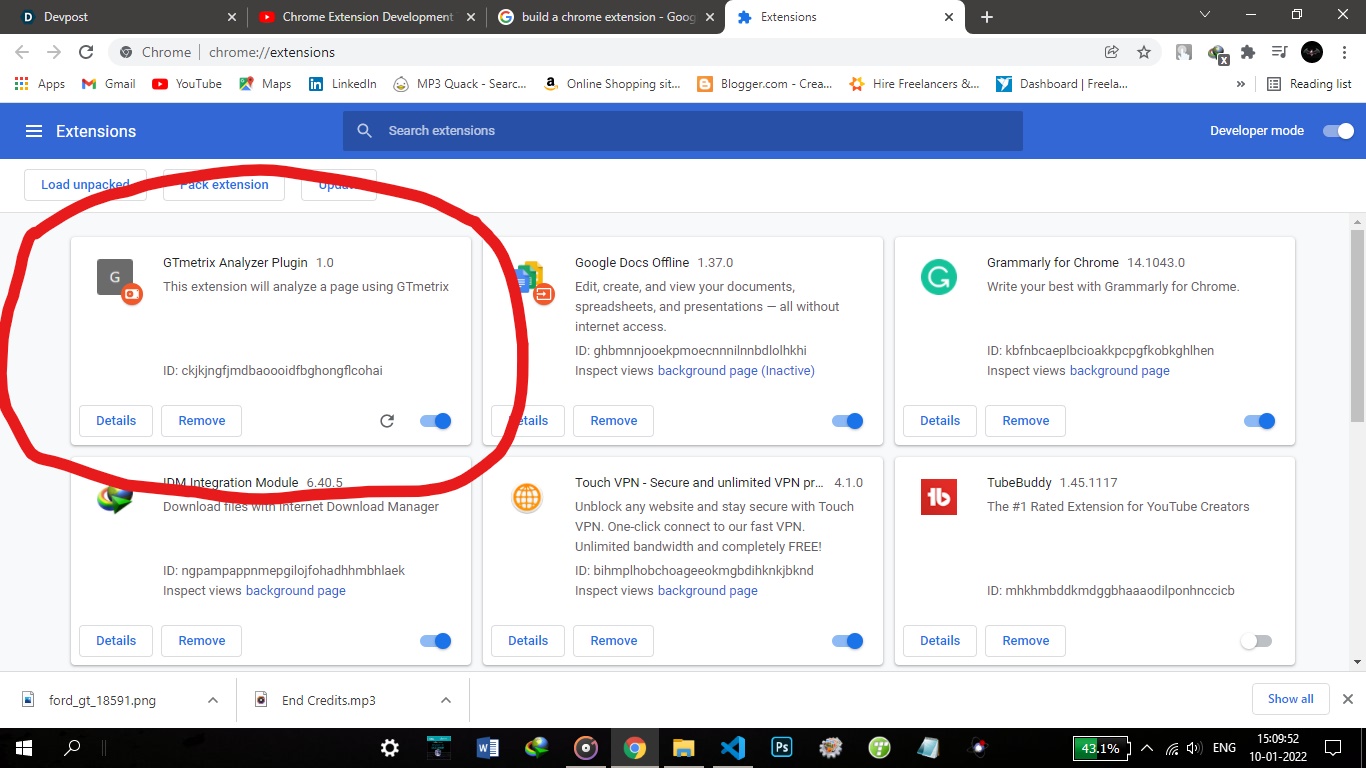Open the Windows Start menu
This screenshot has width=1366, height=768.
[x=24, y=747]
